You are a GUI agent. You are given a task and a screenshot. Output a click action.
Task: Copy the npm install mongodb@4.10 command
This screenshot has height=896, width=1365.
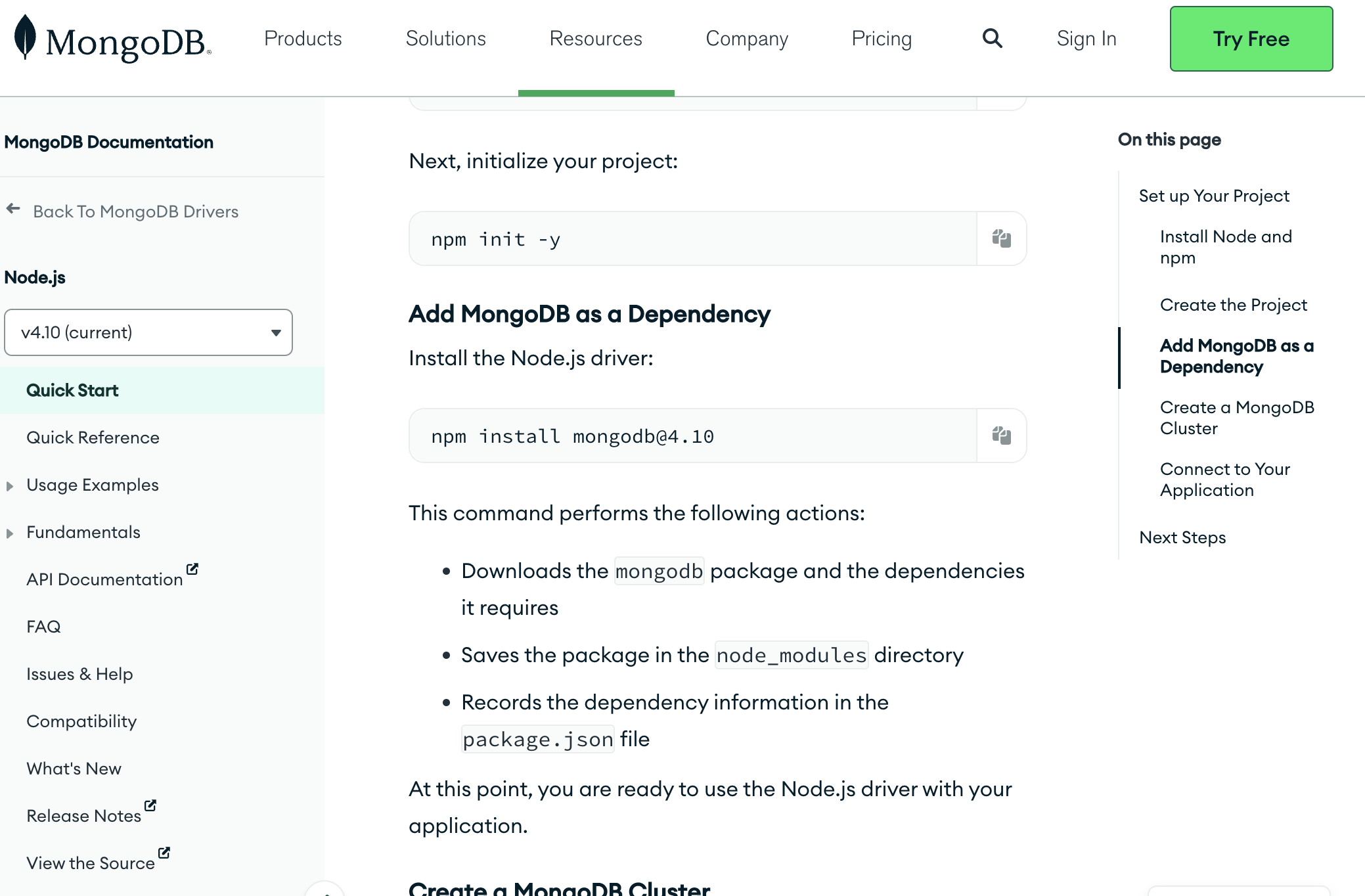point(1001,436)
